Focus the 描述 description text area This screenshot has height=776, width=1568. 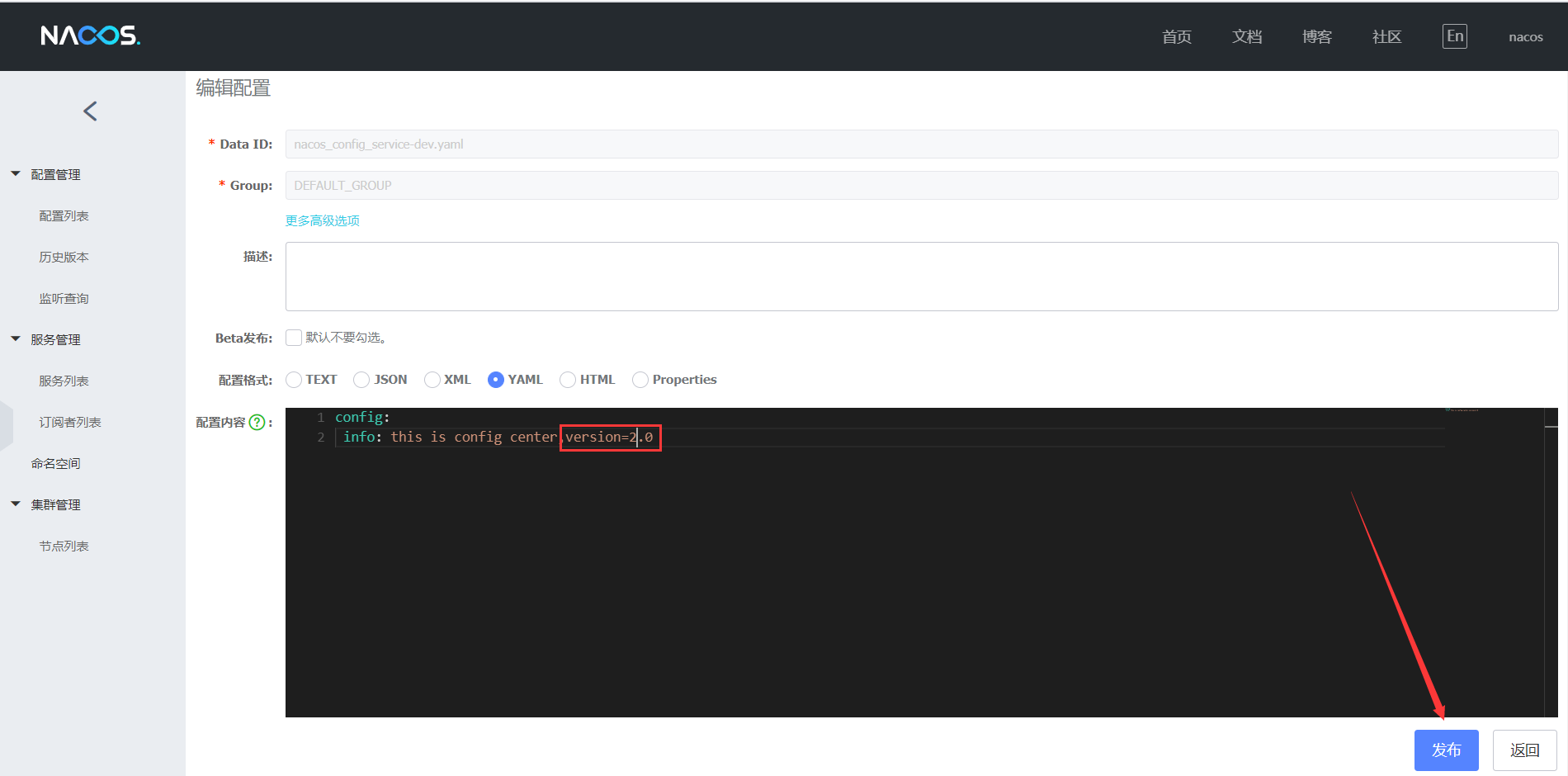[922, 277]
